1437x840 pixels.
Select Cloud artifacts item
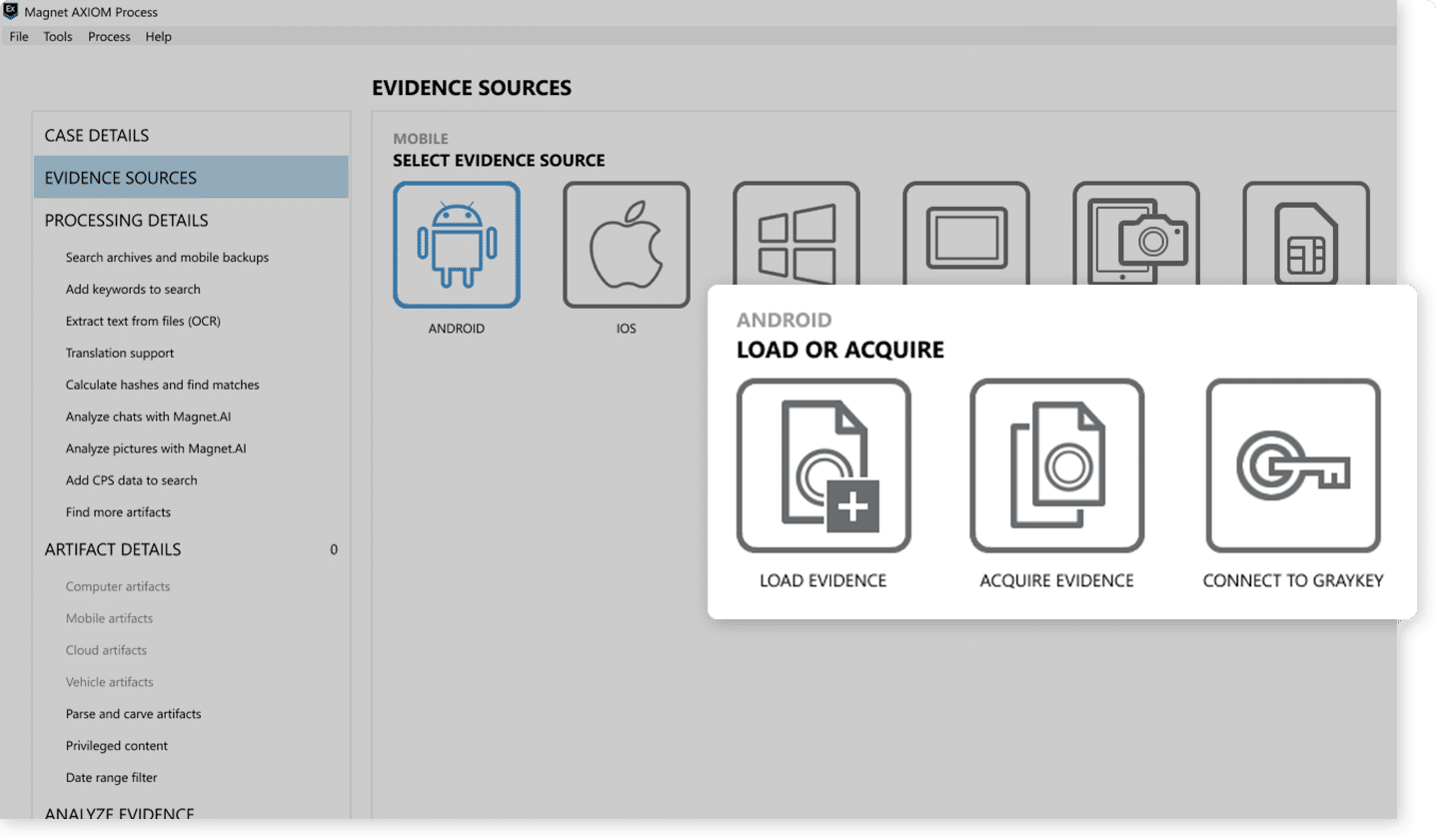[x=106, y=650]
